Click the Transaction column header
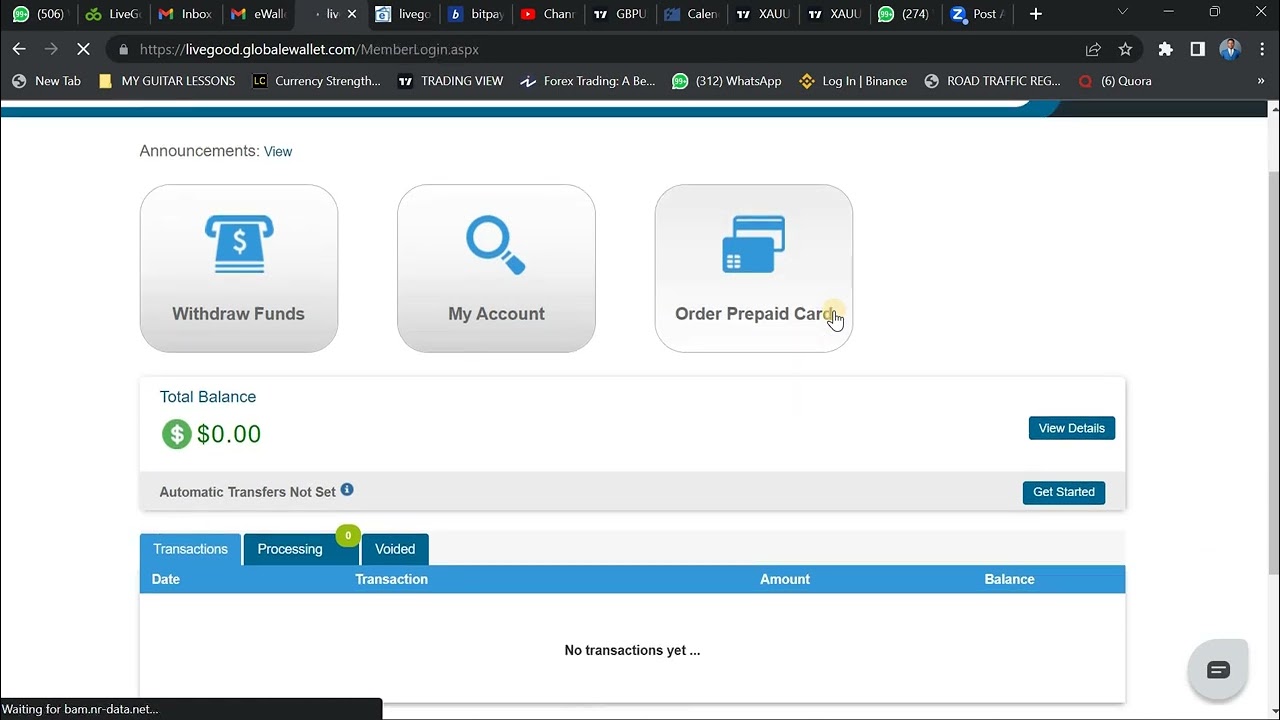1280x720 pixels. point(391,579)
